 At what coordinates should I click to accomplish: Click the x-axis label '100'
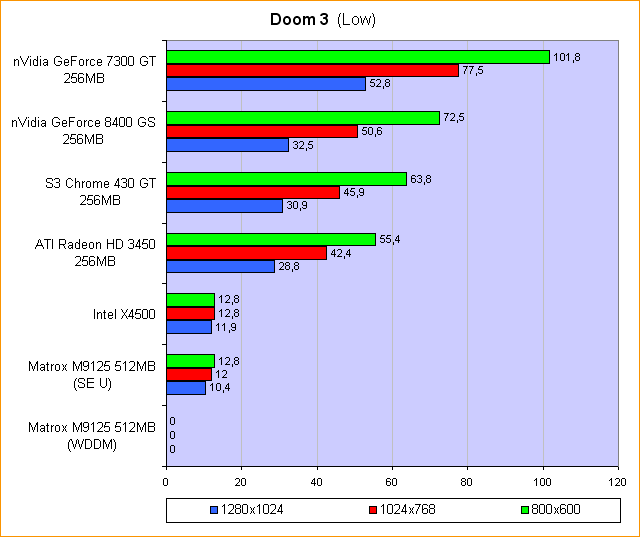[x=542, y=482]
